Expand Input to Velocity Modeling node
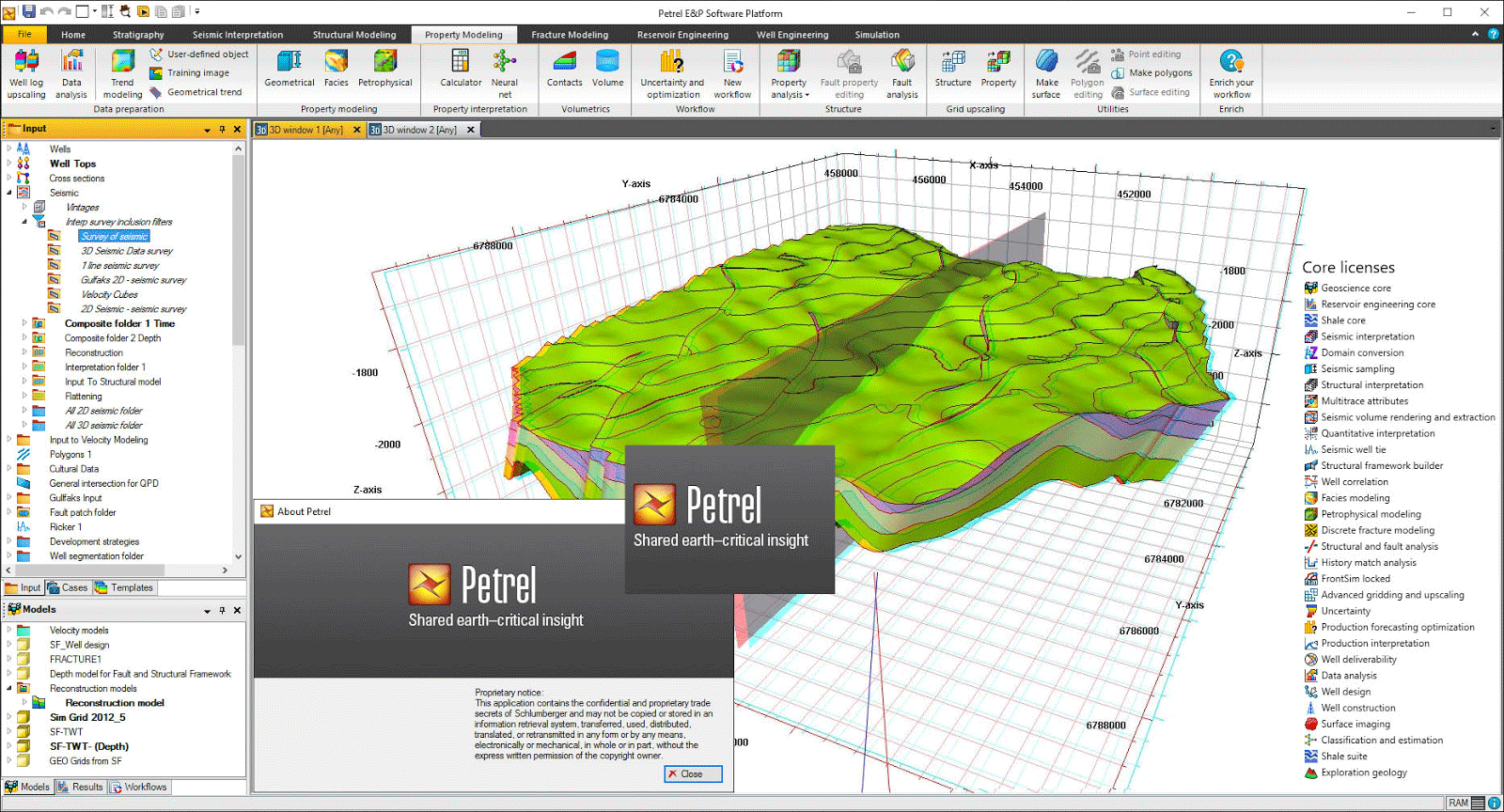Viewport: 1504px width, 812px height. (x=9, y=440)
